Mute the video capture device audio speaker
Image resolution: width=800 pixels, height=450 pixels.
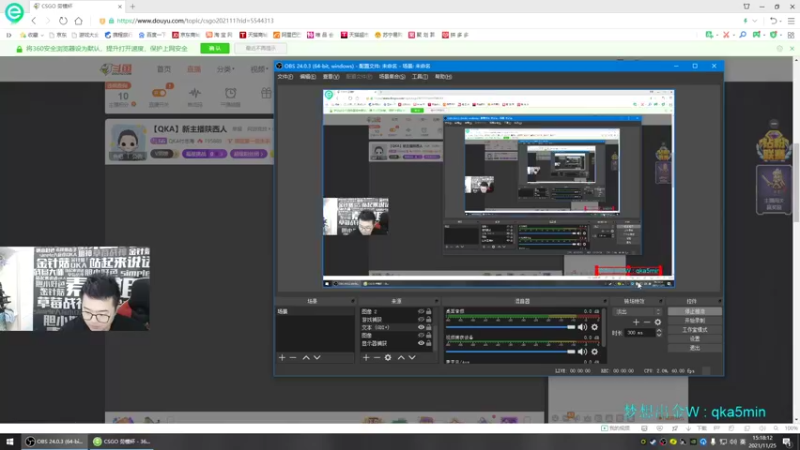click(x=583, y=352)
